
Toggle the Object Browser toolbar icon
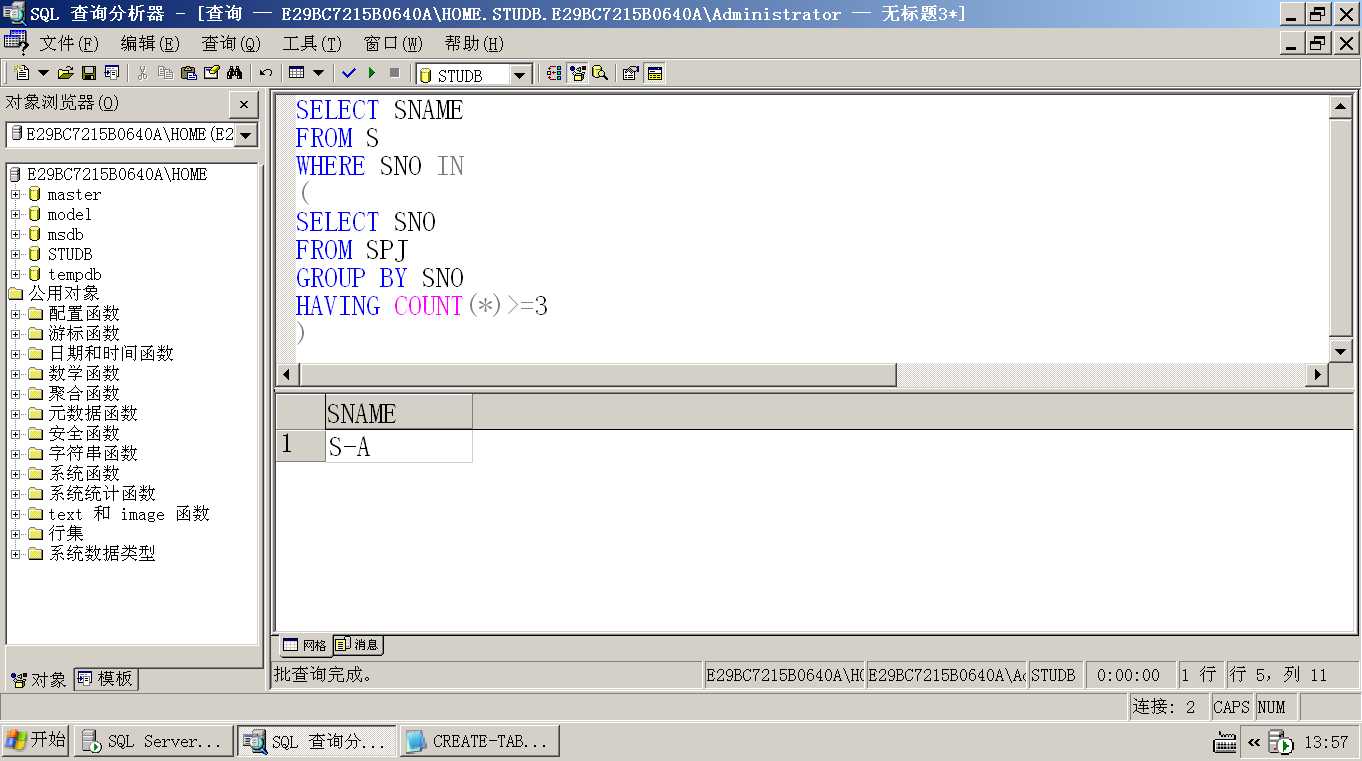tap(577, 73)
